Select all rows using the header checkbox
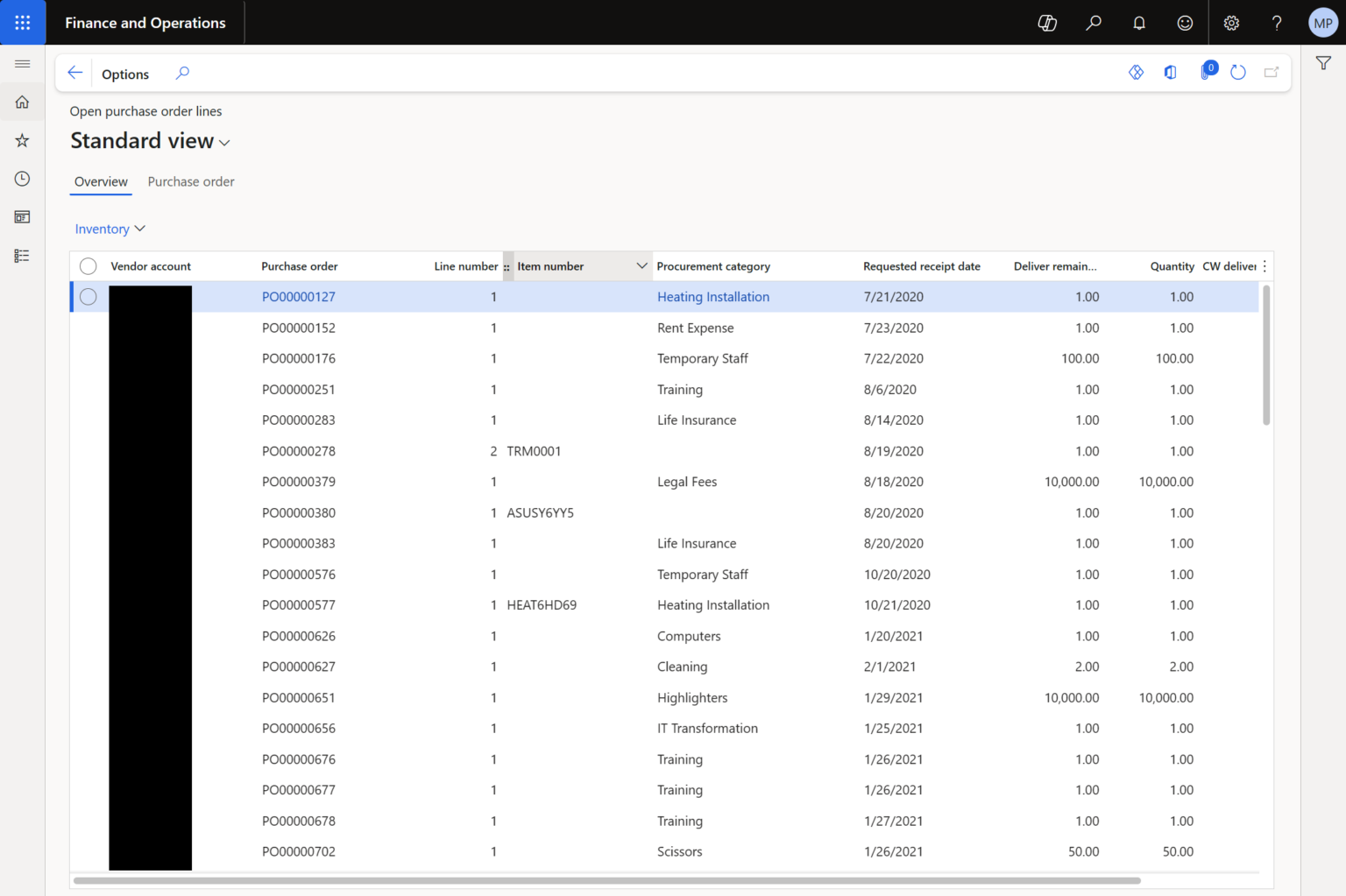Viewport: 1346px width, 896px height. (x=88, y=265)
